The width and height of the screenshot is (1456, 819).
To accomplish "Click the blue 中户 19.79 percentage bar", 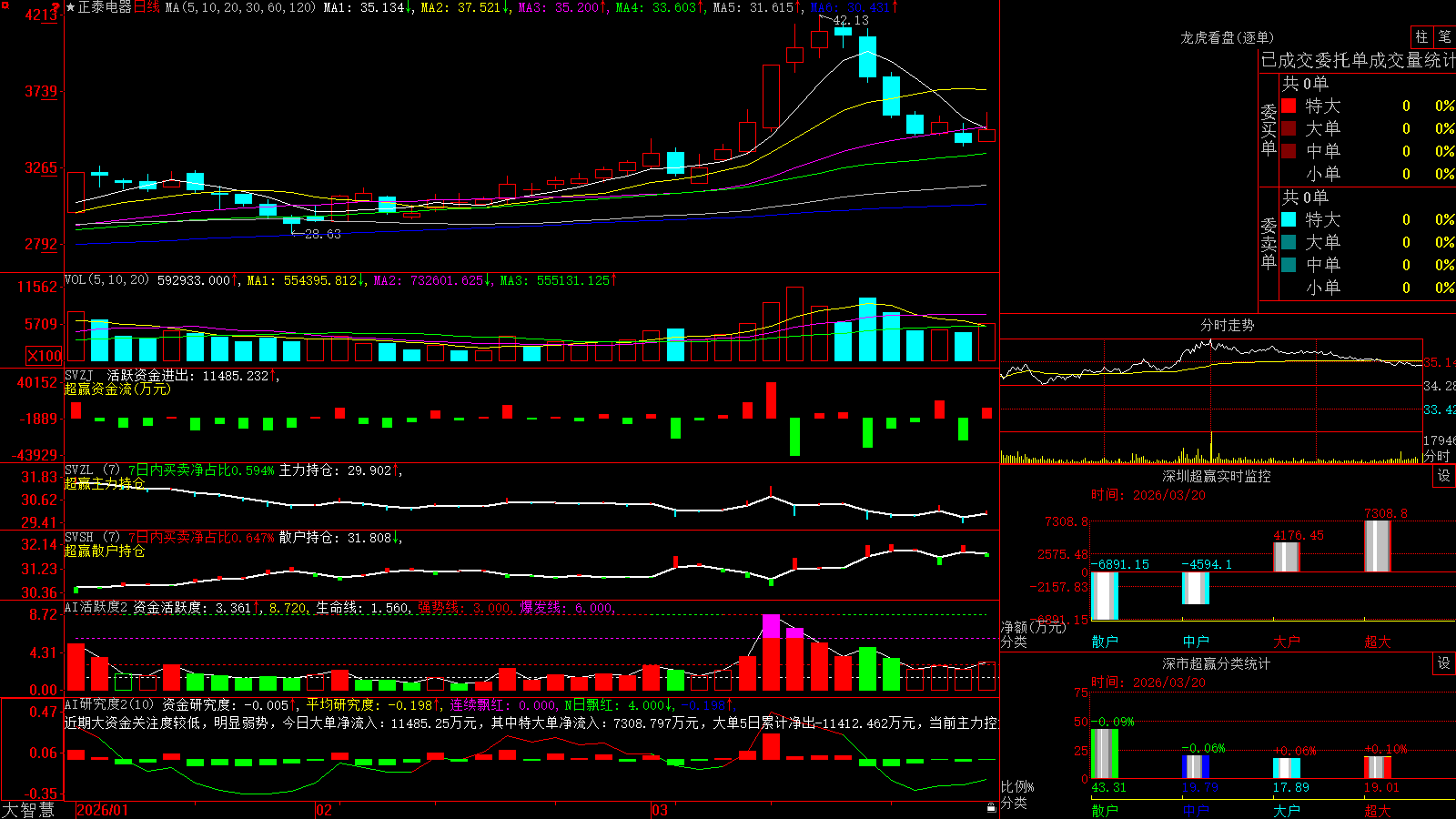I will coord(1195,766).
